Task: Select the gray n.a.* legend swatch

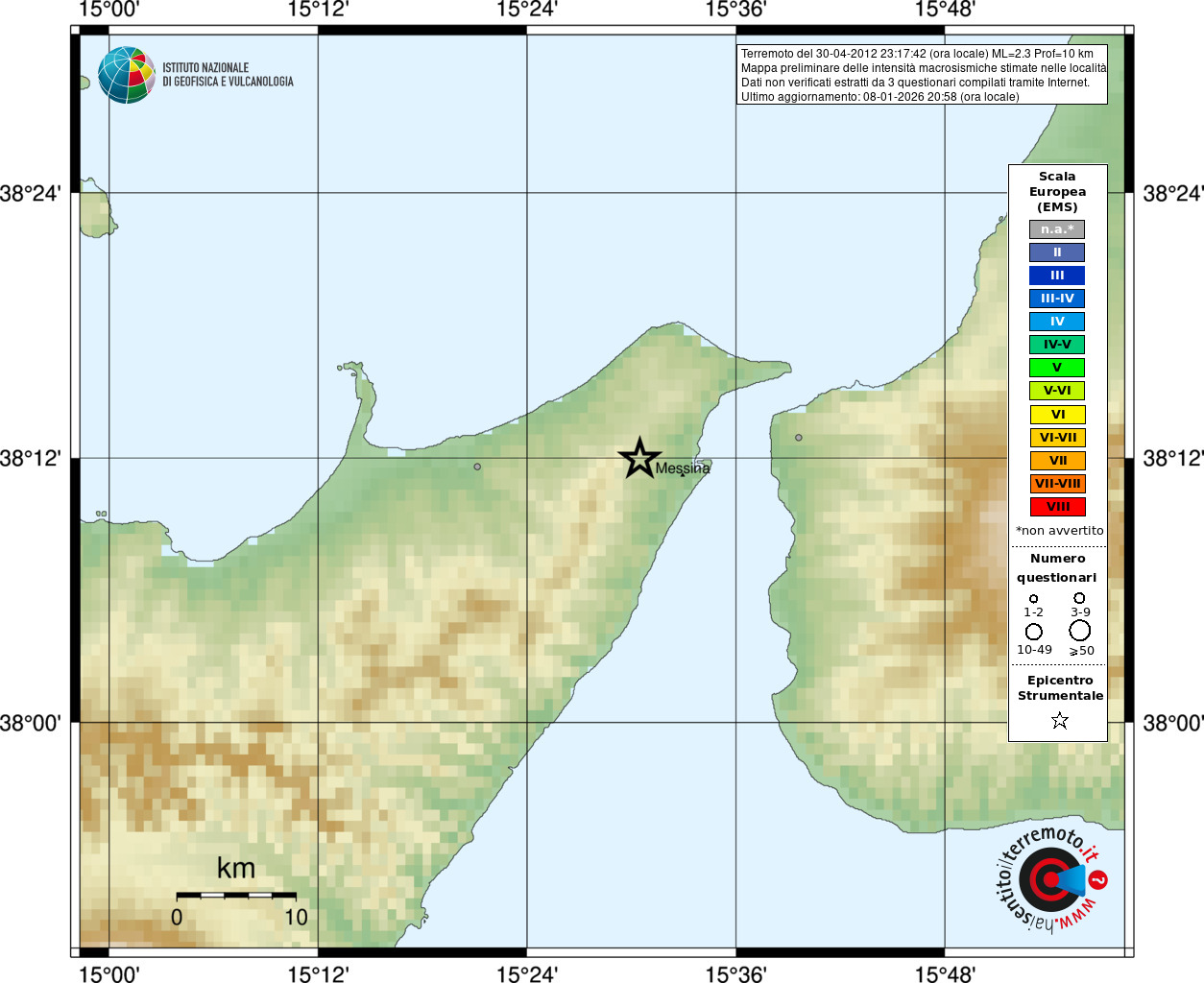Action: (1057, 229)
